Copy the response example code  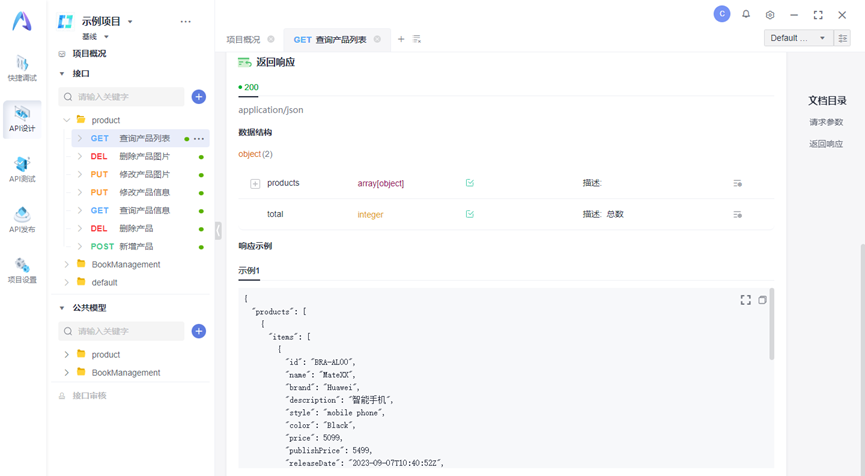pos(762,300)
